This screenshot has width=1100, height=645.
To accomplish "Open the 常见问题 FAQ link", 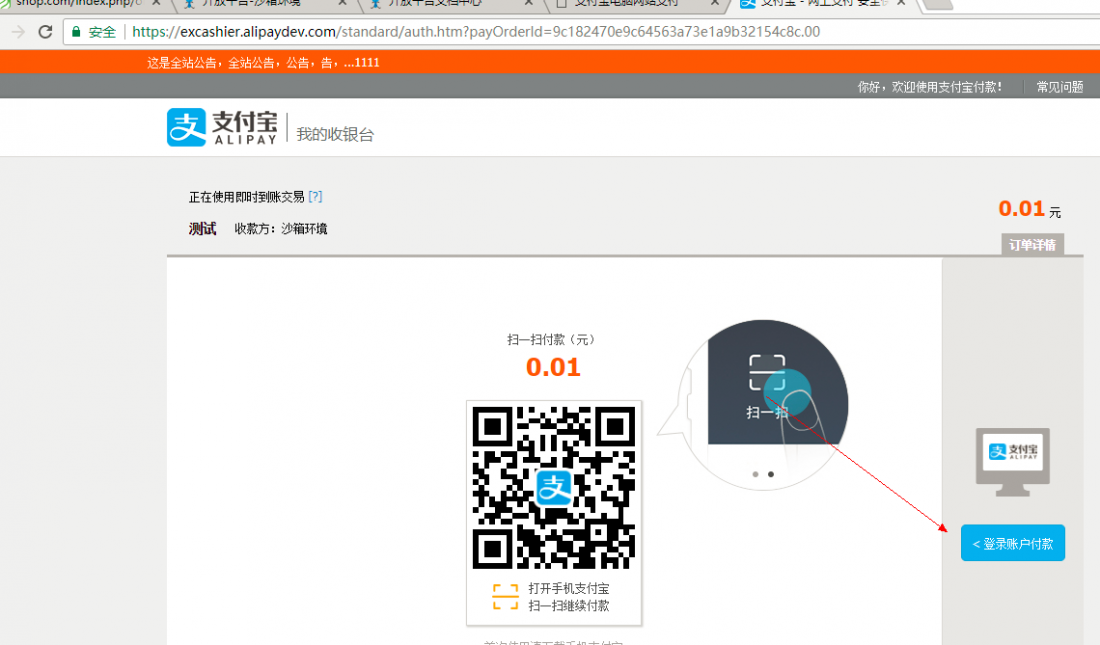I will pyautogui.click(x=1059, y=87).
